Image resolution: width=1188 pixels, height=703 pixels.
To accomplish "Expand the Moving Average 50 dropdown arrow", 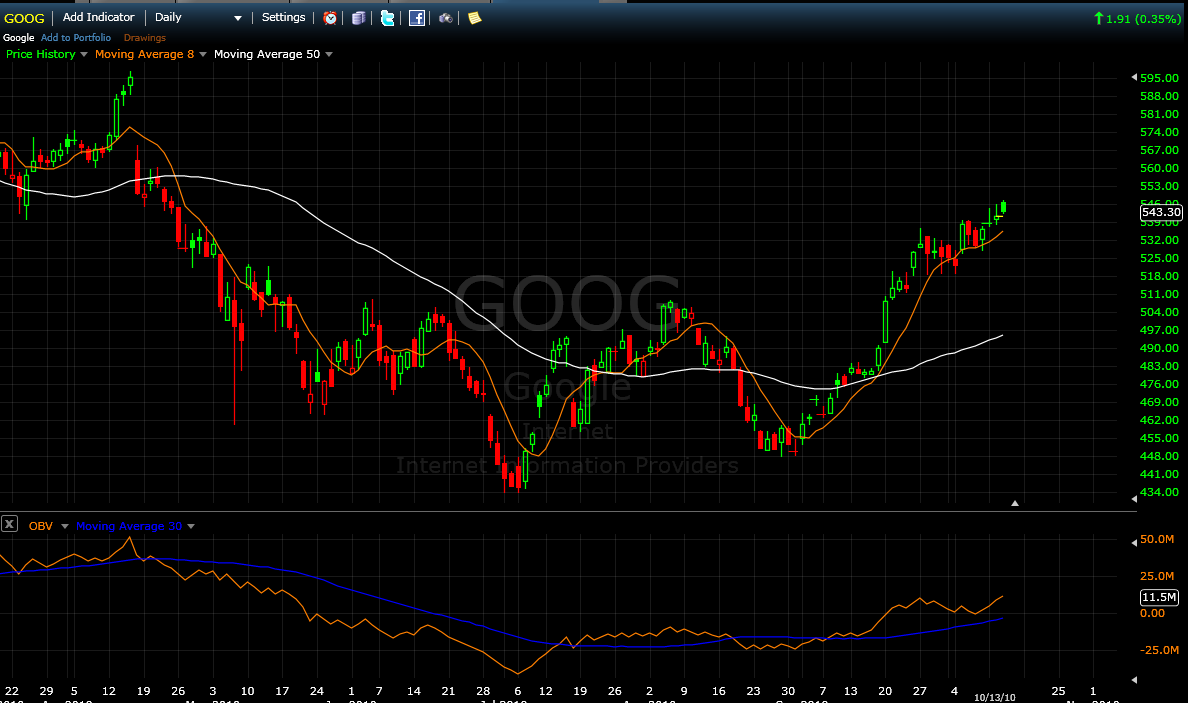I will point(329,55).
